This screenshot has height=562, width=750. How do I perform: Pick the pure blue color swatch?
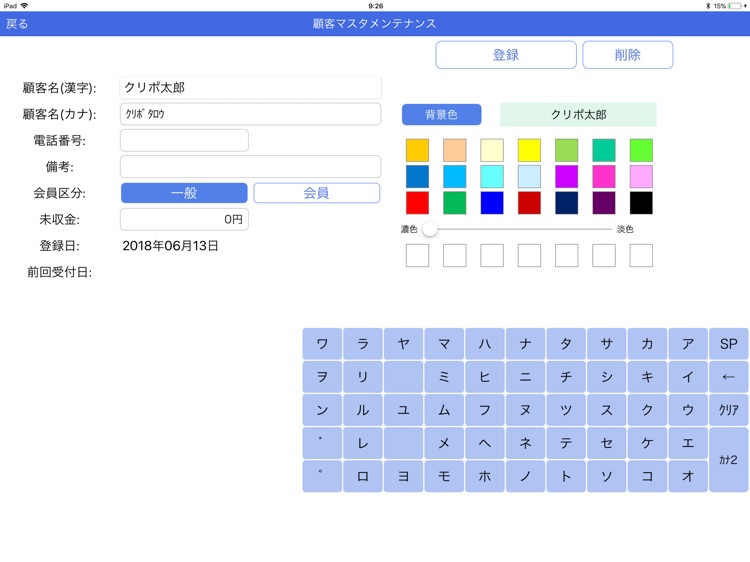(x=492, y=203)
